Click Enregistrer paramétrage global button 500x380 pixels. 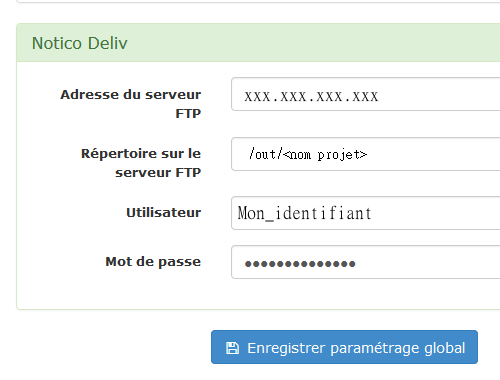344,347
